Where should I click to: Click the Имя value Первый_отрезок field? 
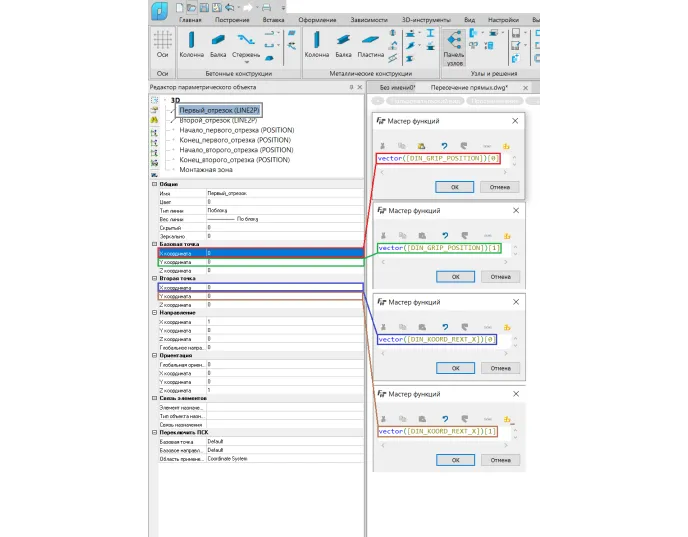285,193
